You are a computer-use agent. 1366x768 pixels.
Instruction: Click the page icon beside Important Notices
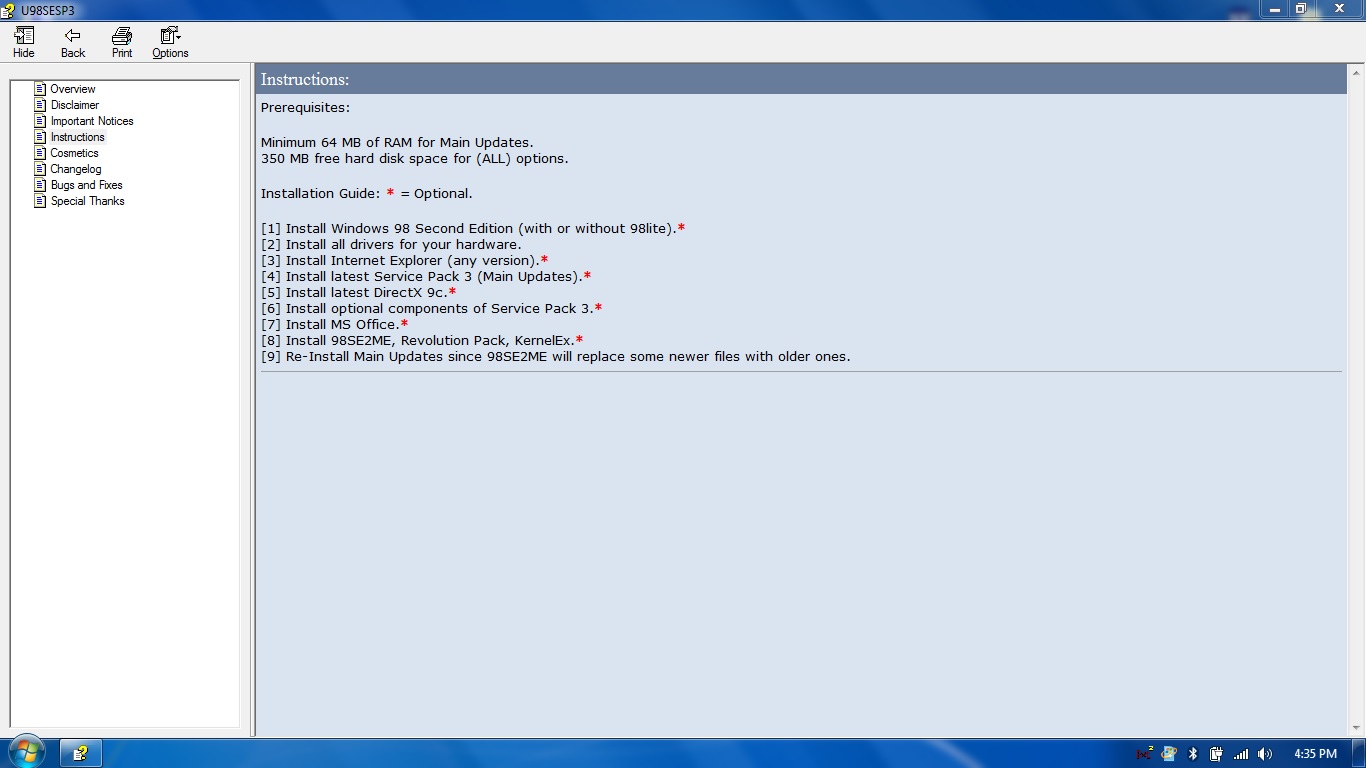40,121
